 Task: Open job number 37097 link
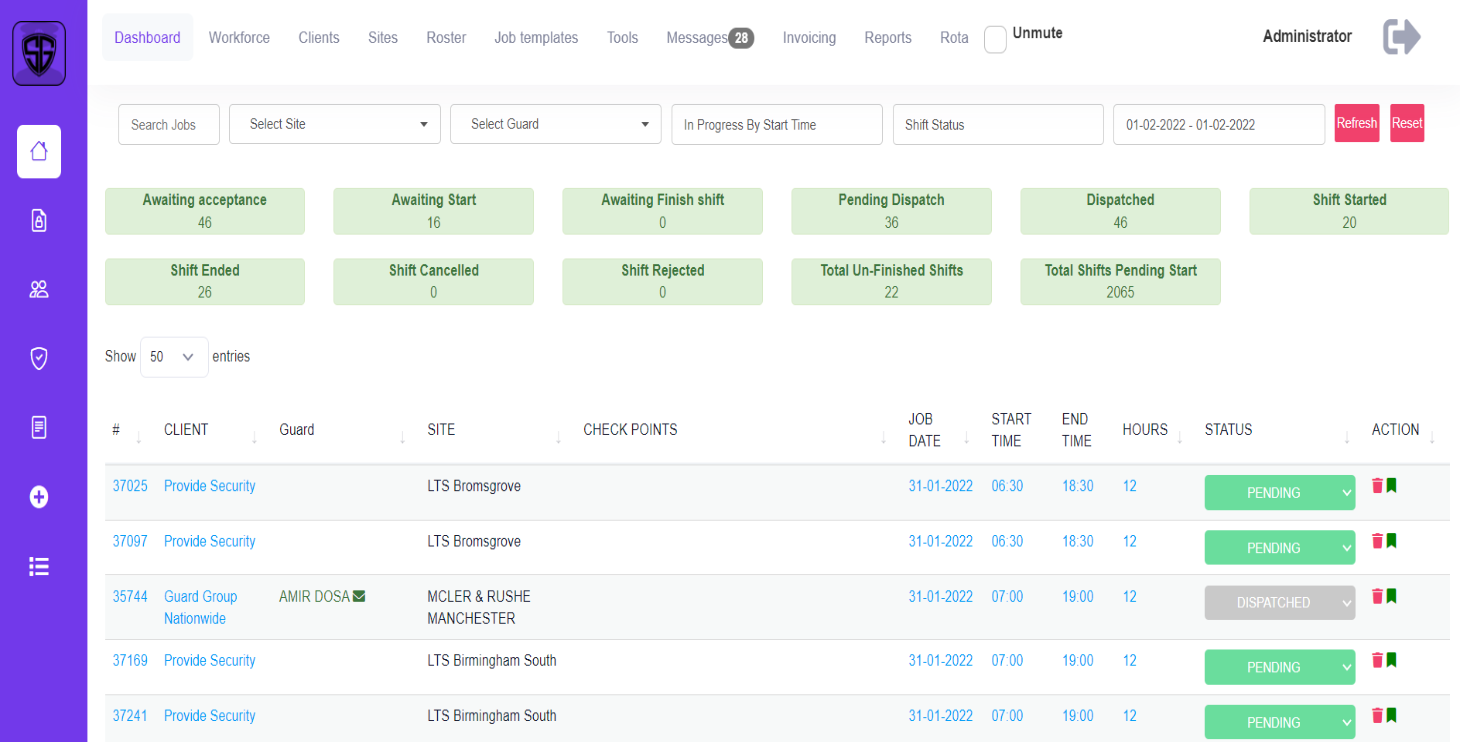(x=130, y=541)
